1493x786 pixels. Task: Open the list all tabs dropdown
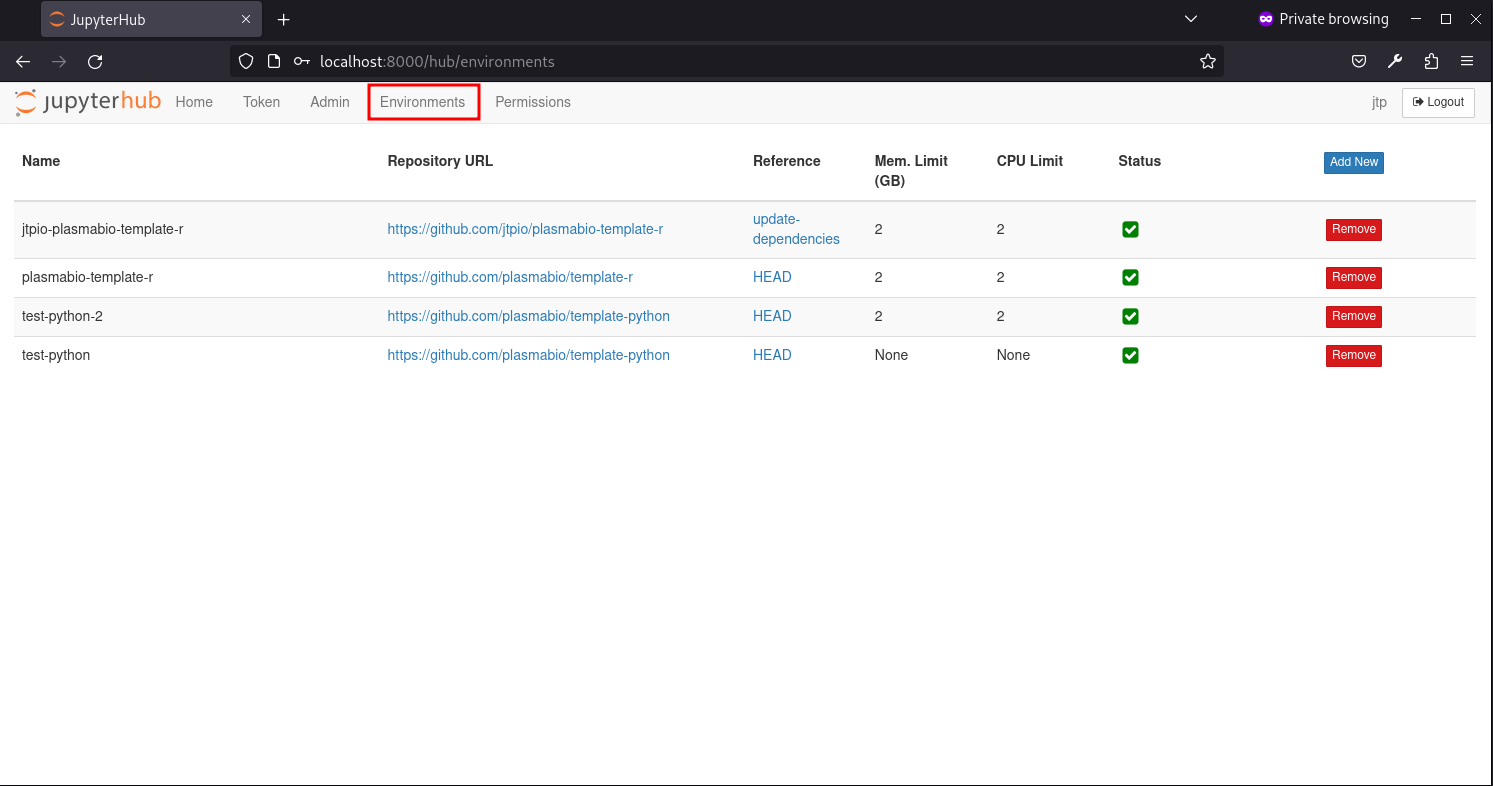1190,19
